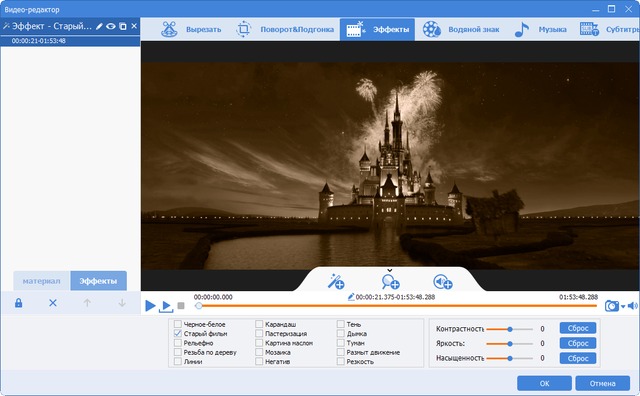Reset saturation with Сброс button
Screen dimensions: 640x396
578,358
